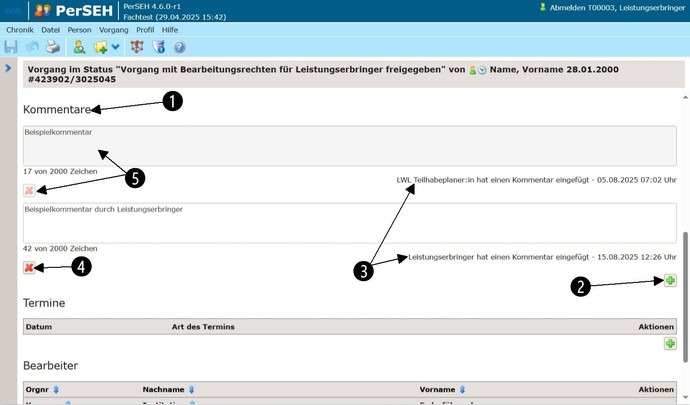Sort Bearbeiter table by Vorname
The width and height of the screenshot is (690, 405).
pos(462,390)
